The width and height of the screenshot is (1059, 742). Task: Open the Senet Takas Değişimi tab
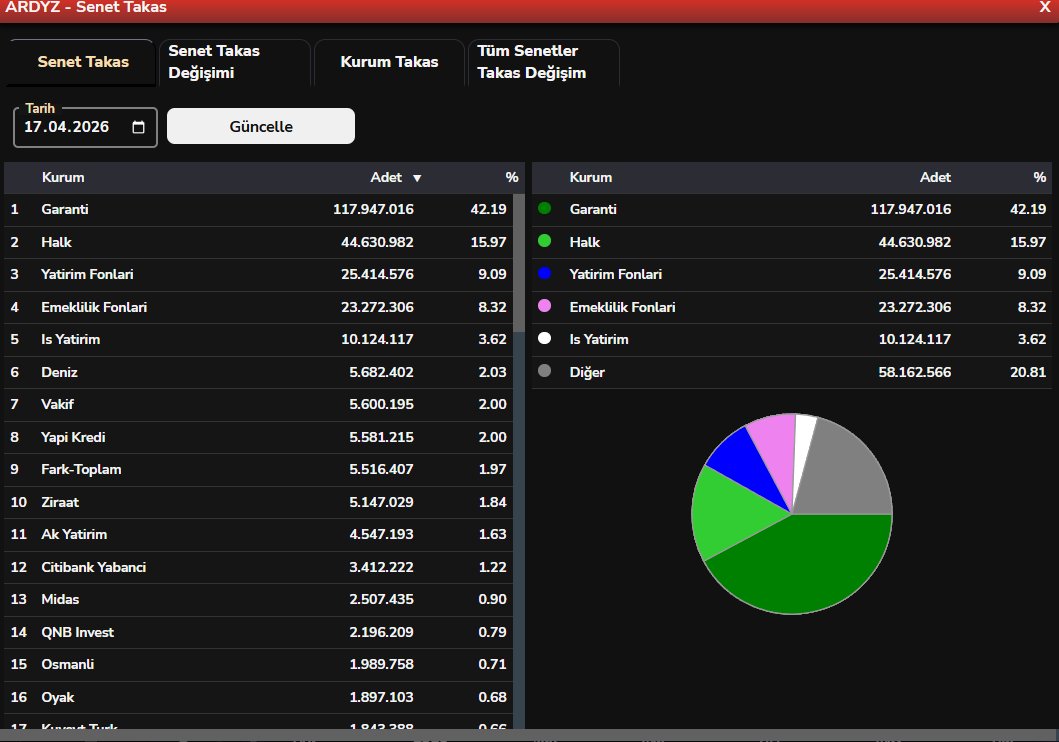pos(234,61)
